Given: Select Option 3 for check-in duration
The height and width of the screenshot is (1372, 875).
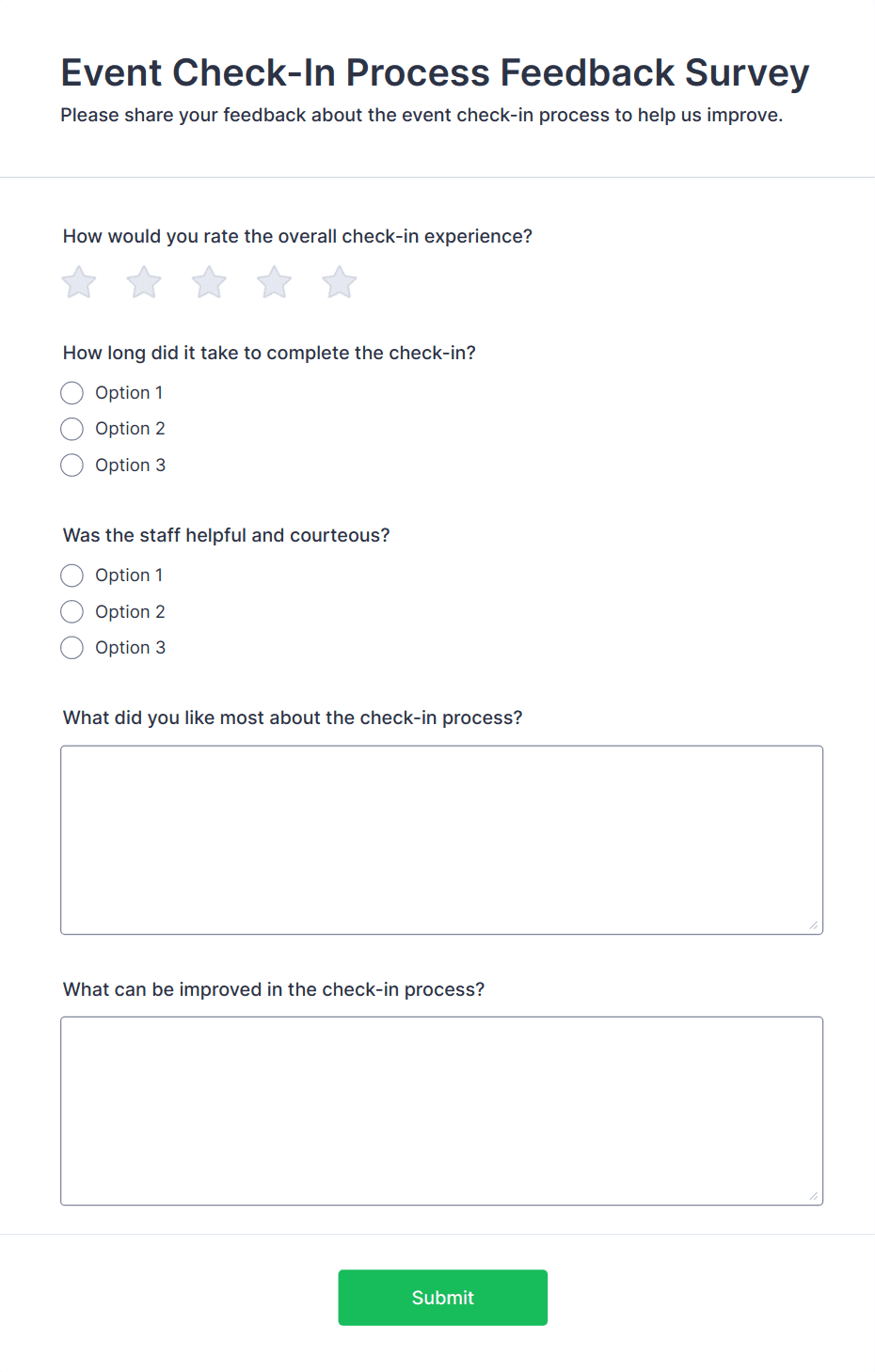Looking at the screenshot, I should [x=72, y=465].
